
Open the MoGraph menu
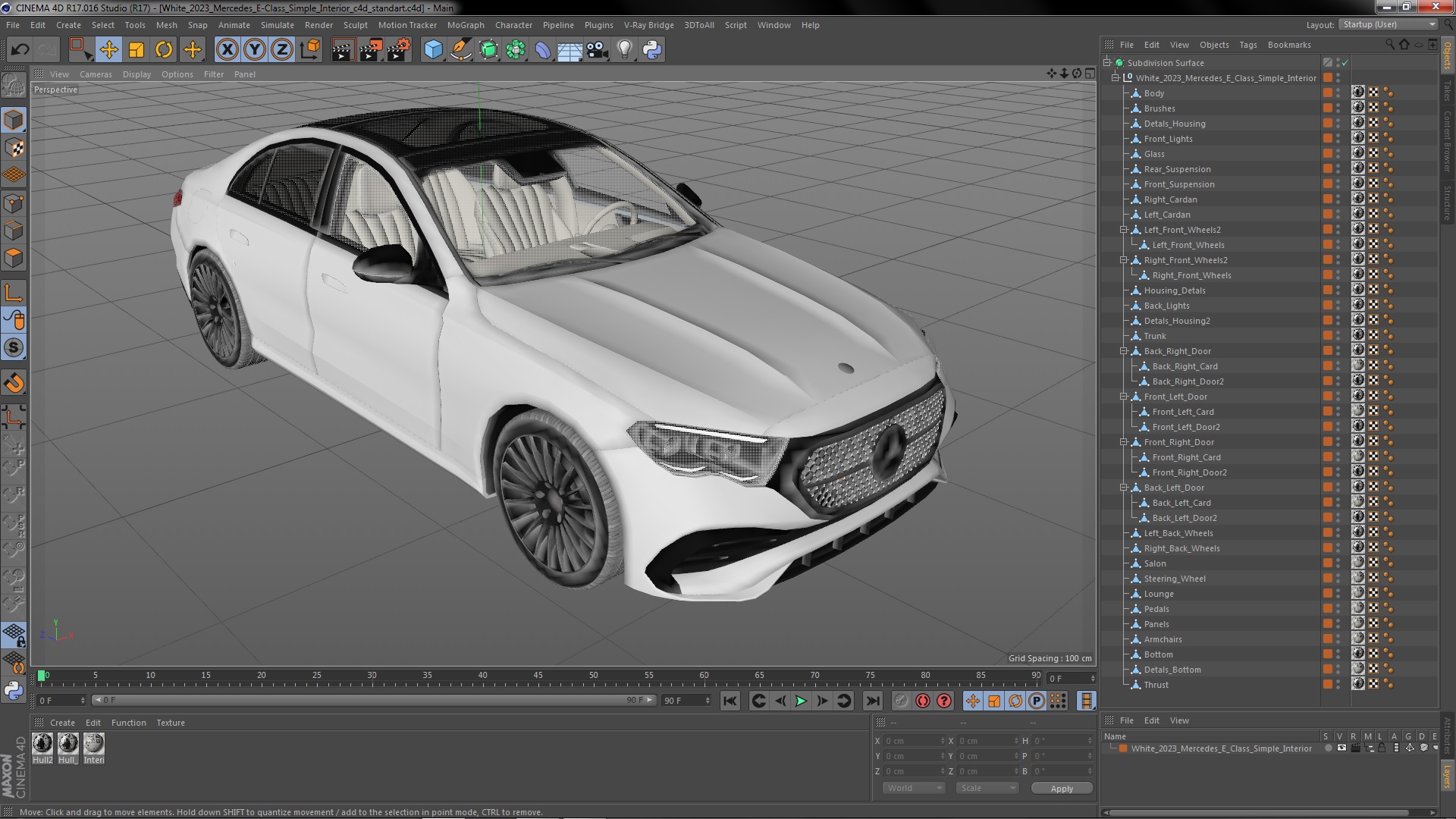click(466, 25)
